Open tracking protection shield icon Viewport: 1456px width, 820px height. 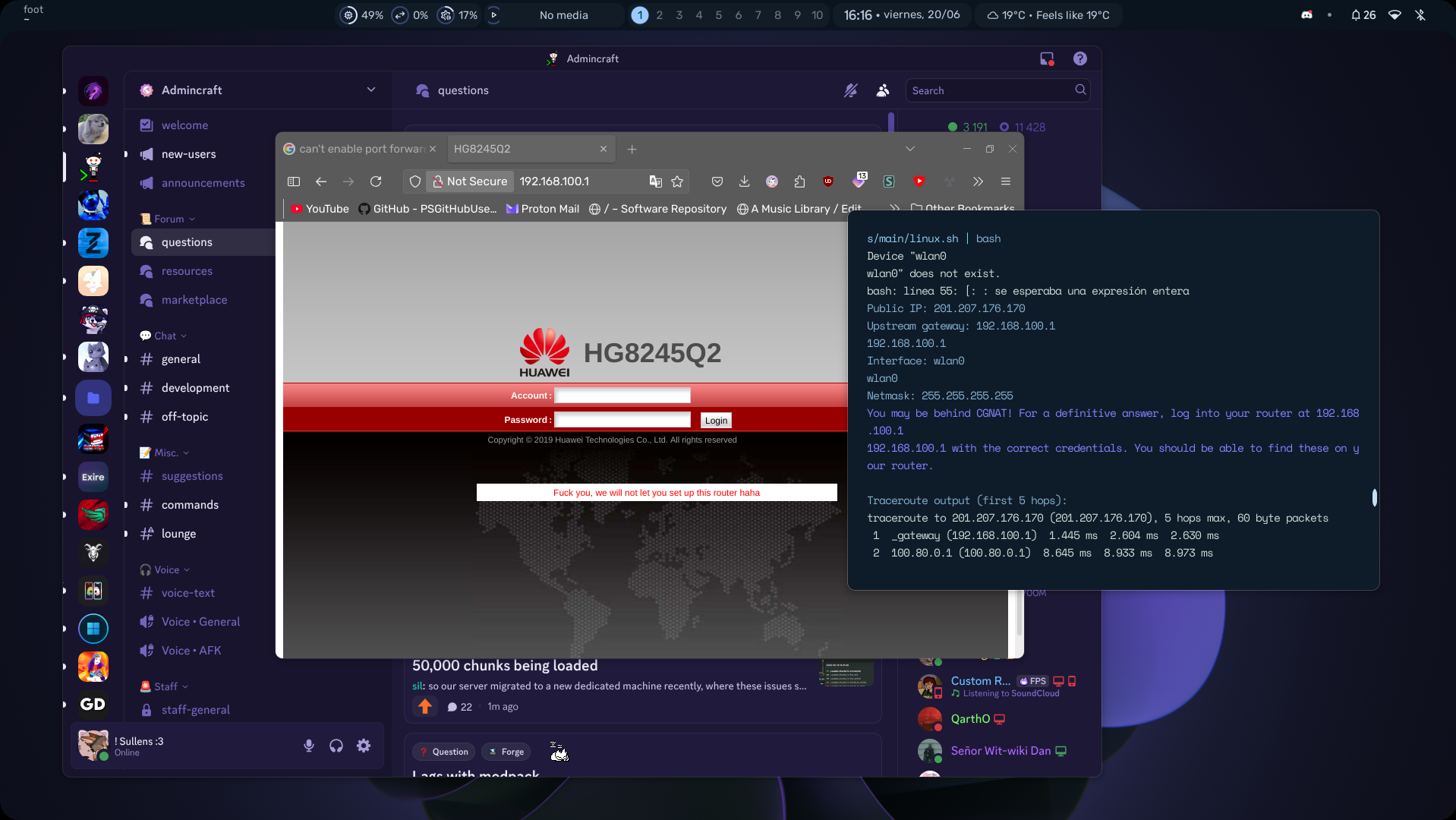click(415, 181)
